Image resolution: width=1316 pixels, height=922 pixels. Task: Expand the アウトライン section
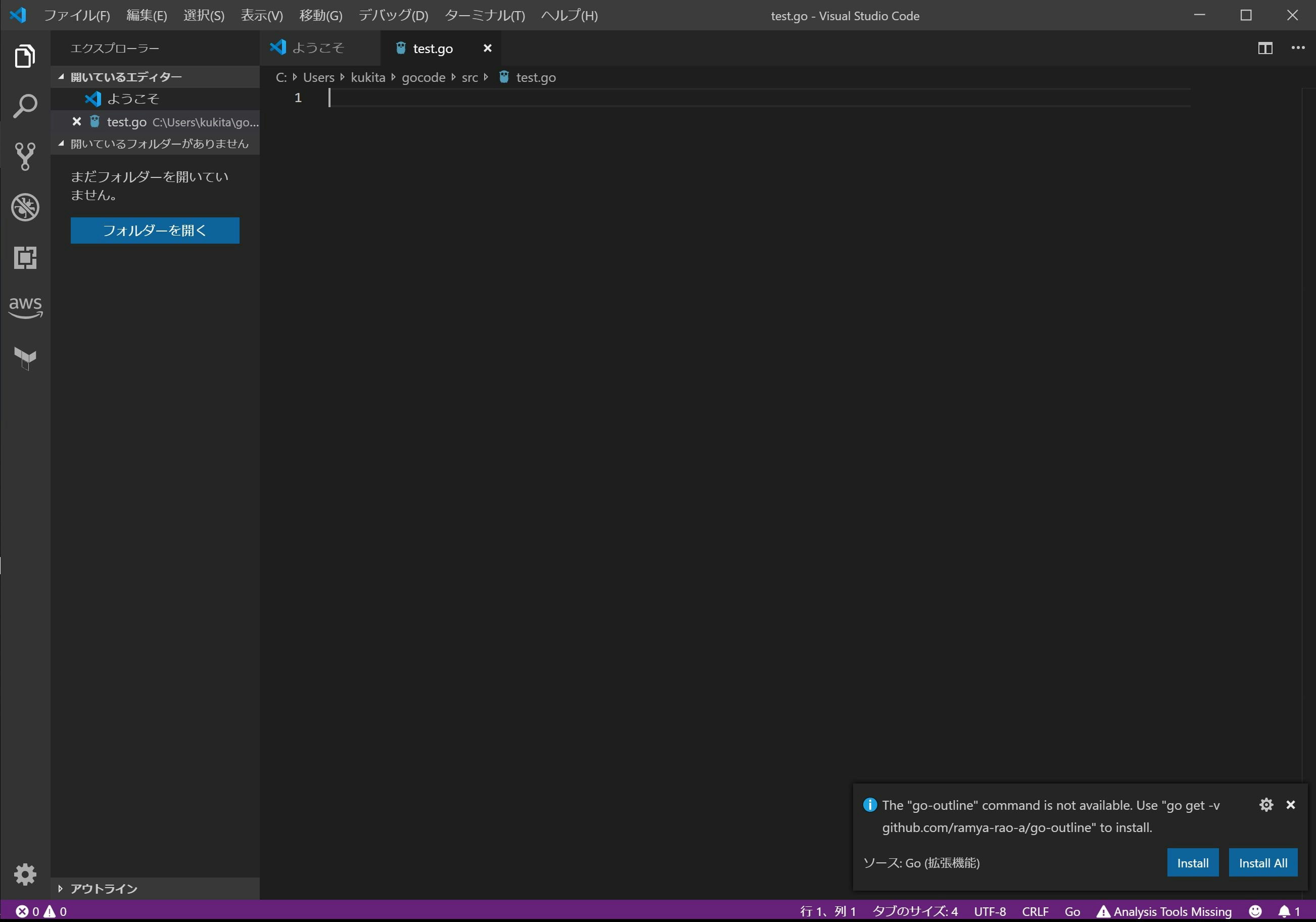103,888
